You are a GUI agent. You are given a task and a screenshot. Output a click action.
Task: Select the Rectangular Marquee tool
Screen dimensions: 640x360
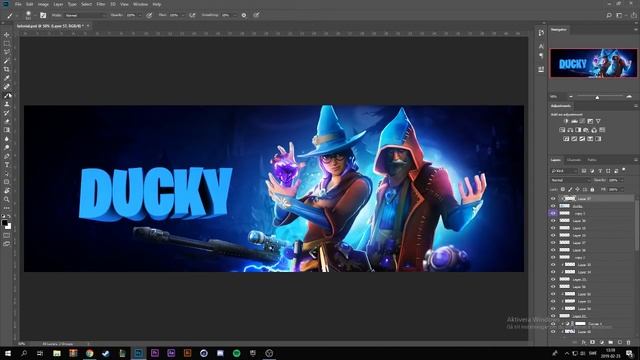[7, 44]
